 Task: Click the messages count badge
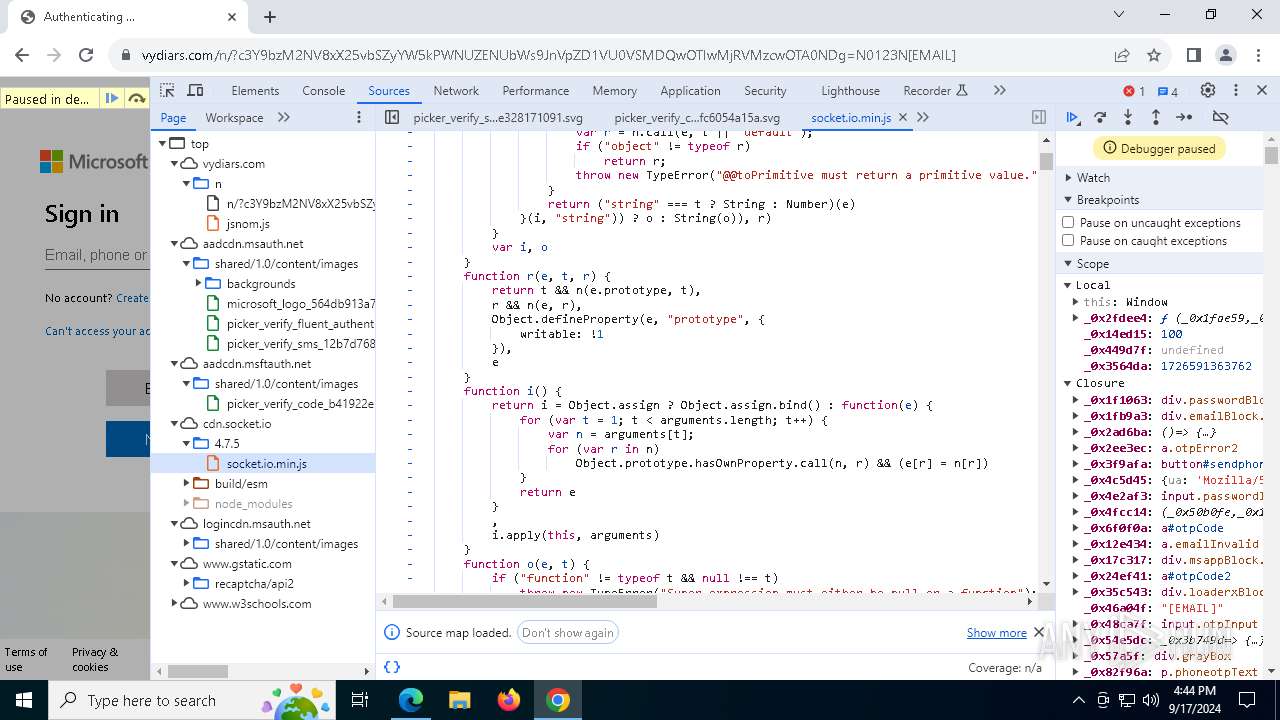pos(1167,91)
